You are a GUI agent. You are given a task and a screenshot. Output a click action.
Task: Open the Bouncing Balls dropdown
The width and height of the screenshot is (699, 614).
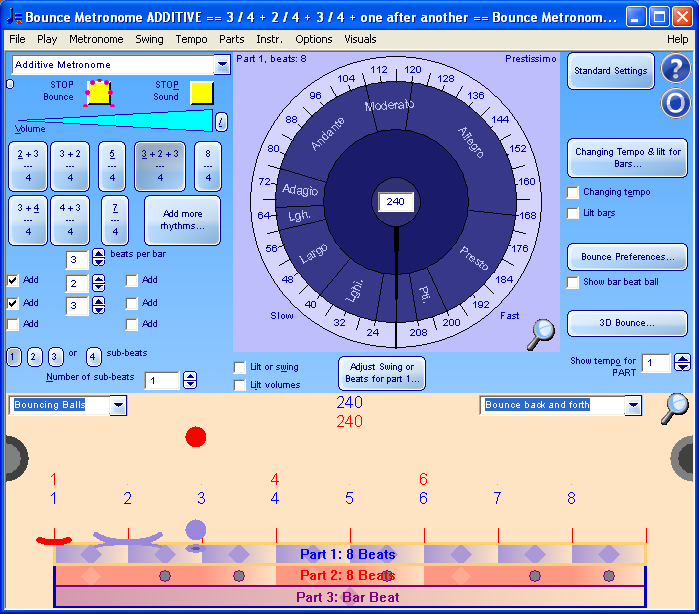click(118, 405)
